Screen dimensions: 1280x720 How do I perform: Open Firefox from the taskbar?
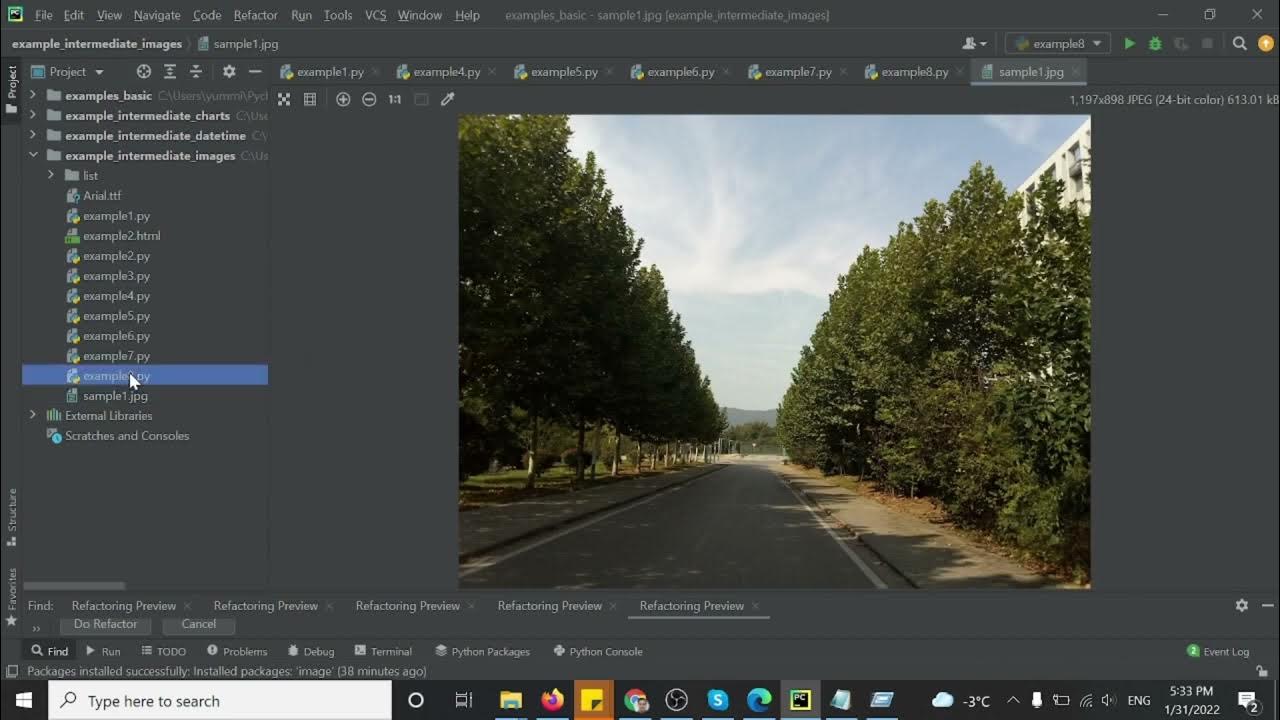552,700
